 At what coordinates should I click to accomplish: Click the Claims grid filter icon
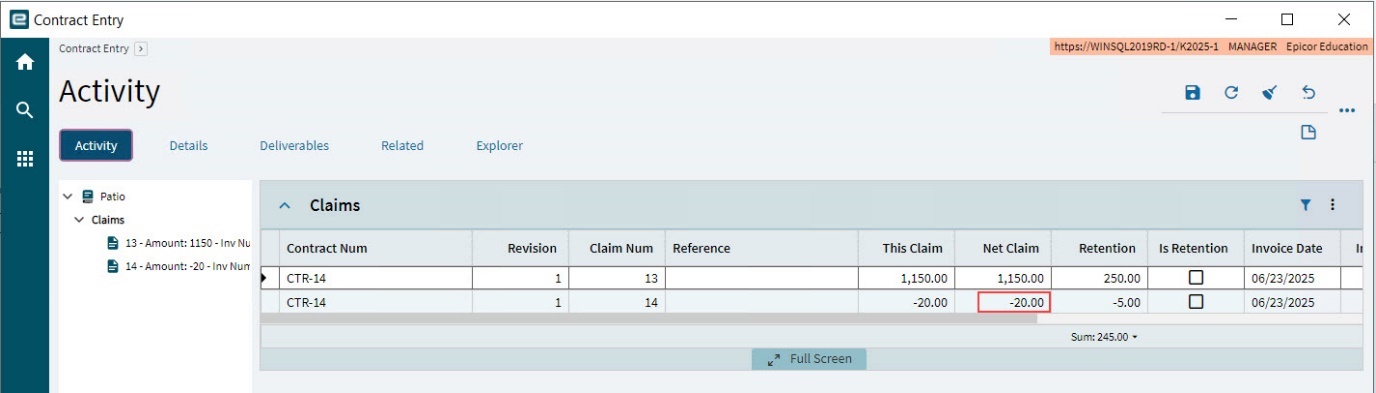1305,204
